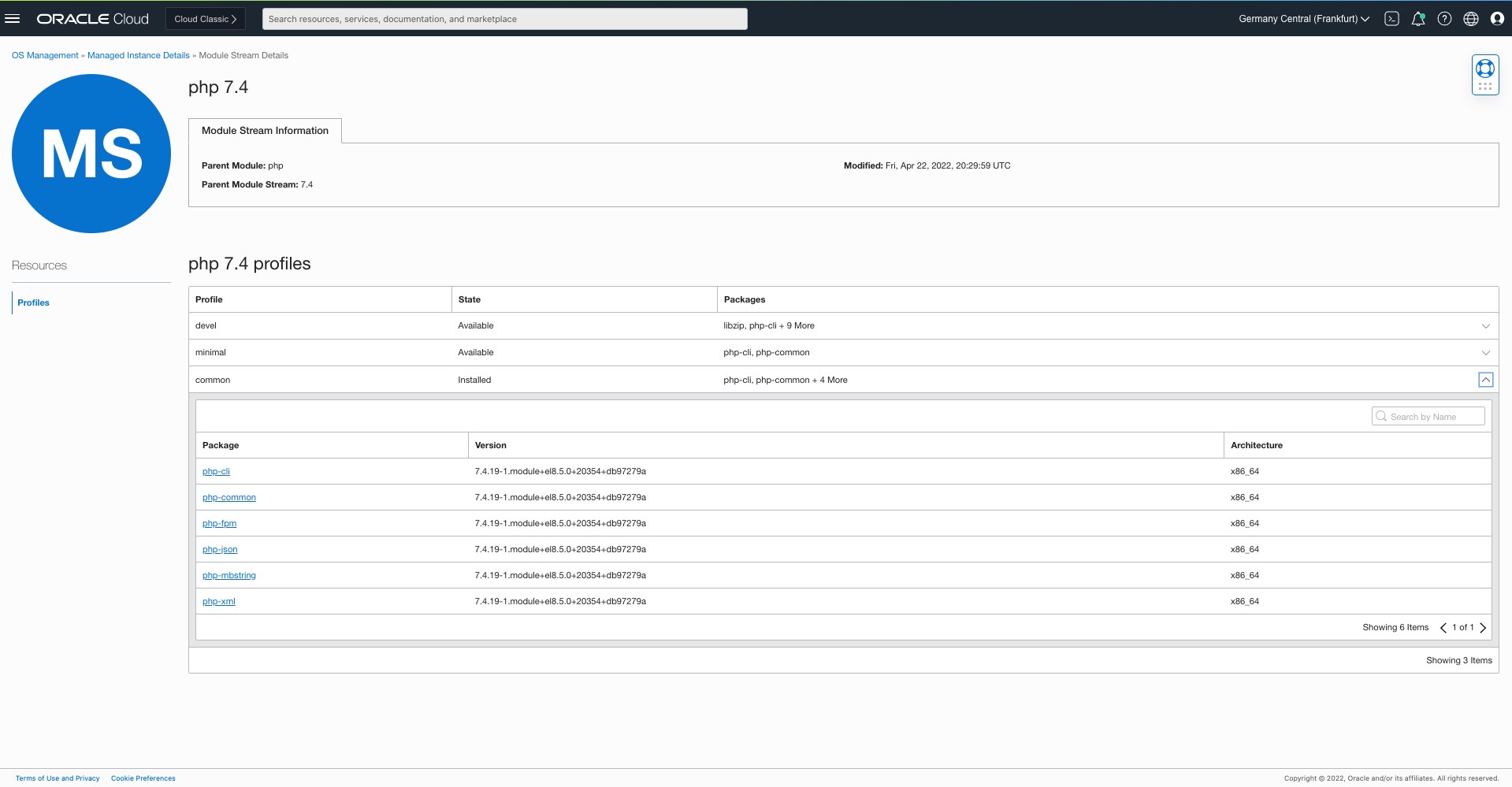
Task: Open the notifications bell icon
Action: [x=1418, y=19]
